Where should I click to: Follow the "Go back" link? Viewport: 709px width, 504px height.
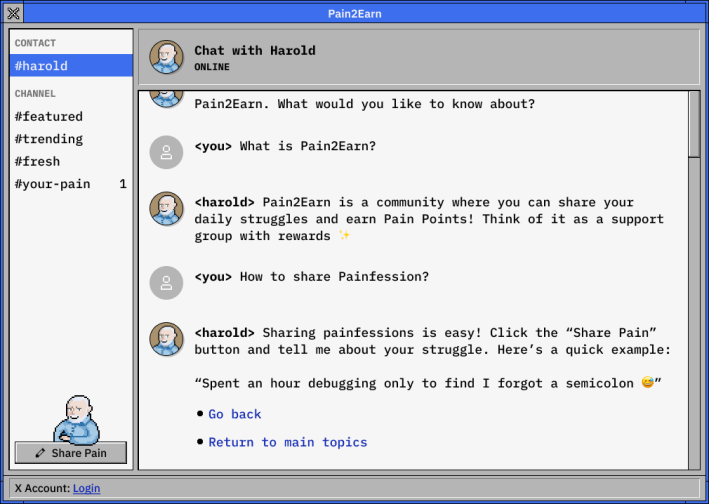[x=235, y=414]
